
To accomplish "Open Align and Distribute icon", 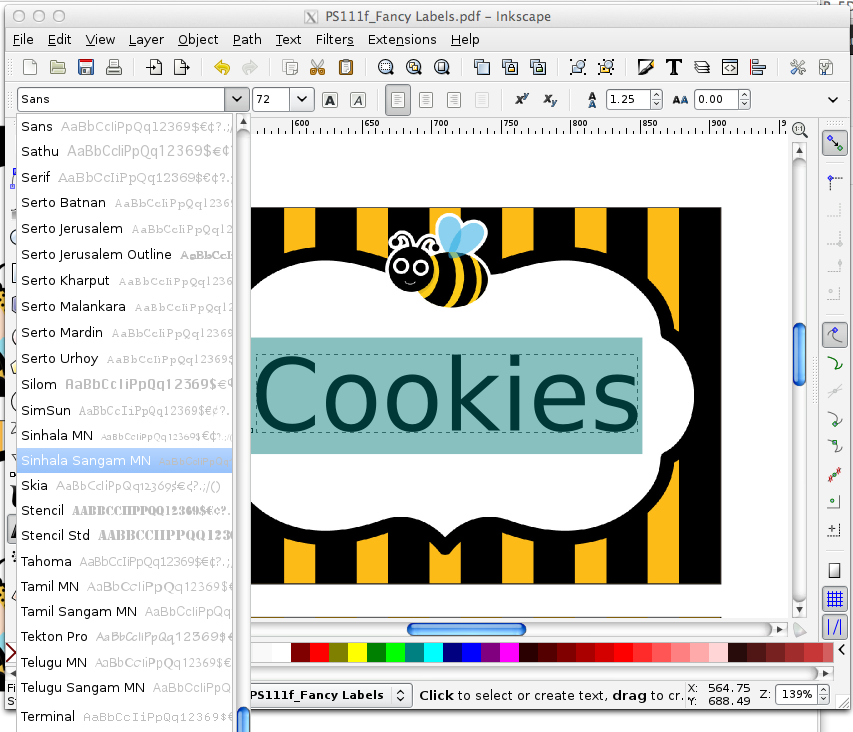I will (758, 67).
